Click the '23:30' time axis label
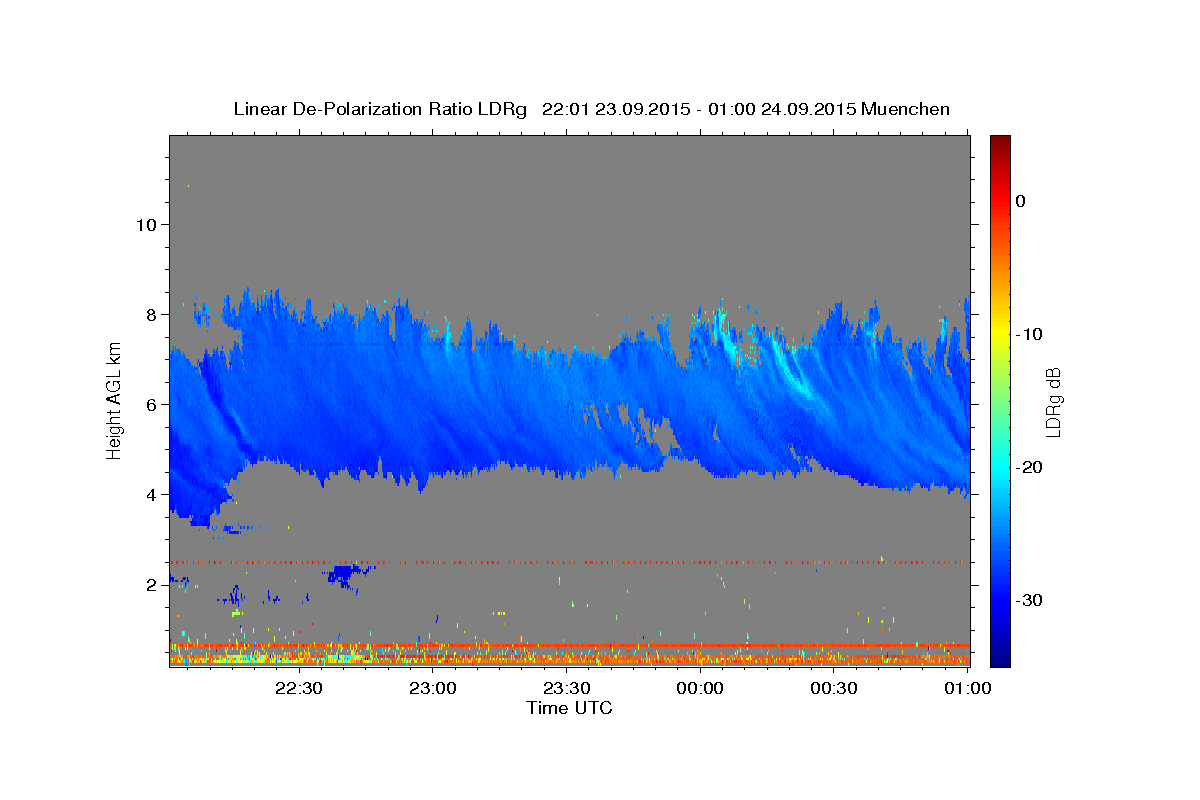 coord(566,688)
